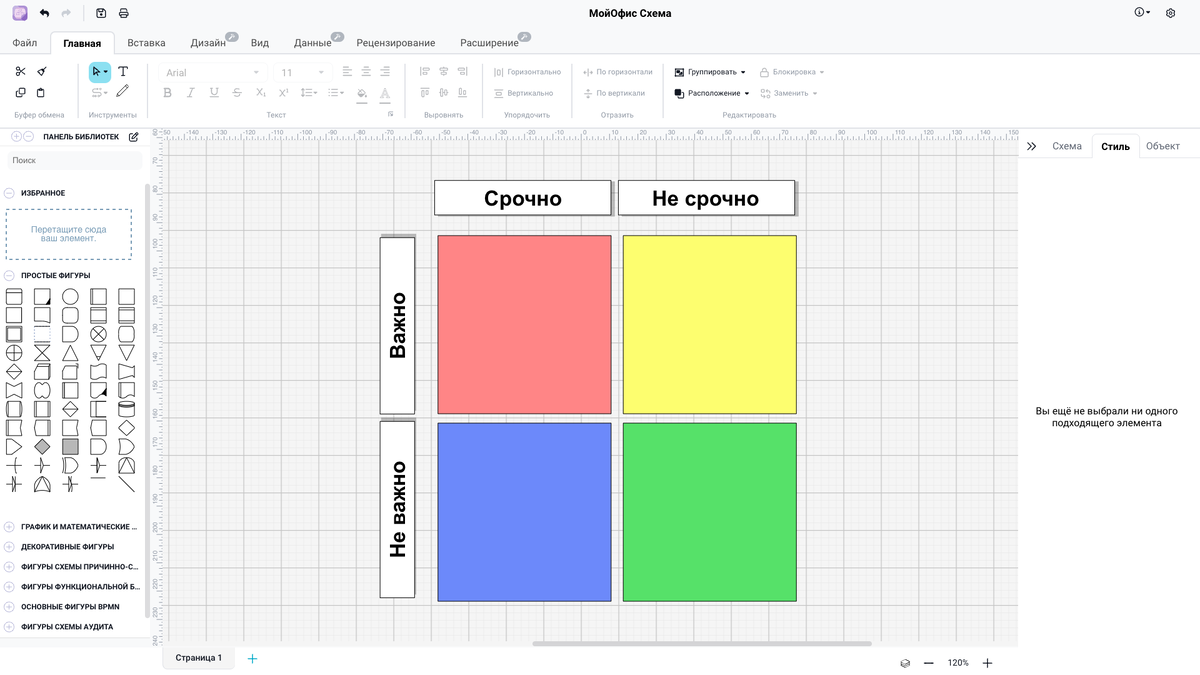This screenshot has height=675, width=1200.
Task: Click Вертикально distribute button
Action: pyautogui.click(x=524, y=93)
